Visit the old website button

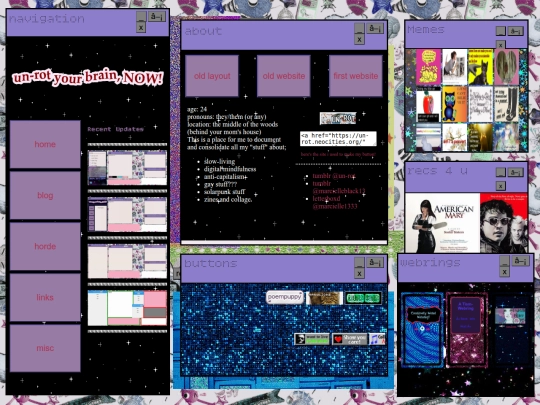(284, 76)
